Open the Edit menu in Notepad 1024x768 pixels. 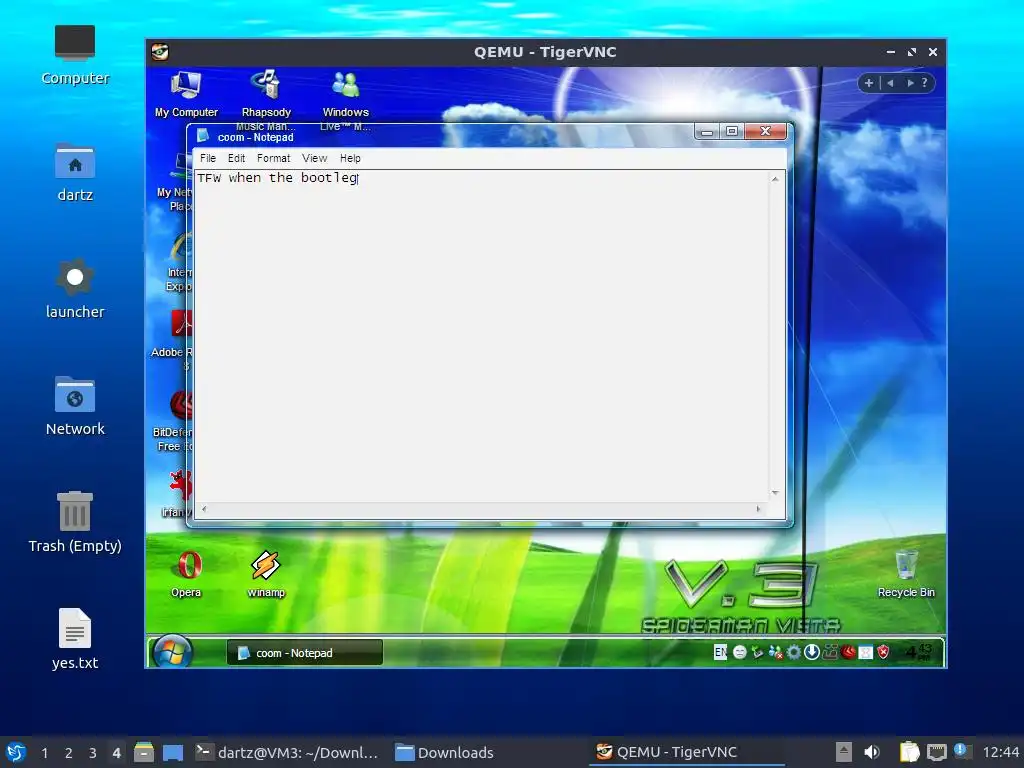coord(236,158)
